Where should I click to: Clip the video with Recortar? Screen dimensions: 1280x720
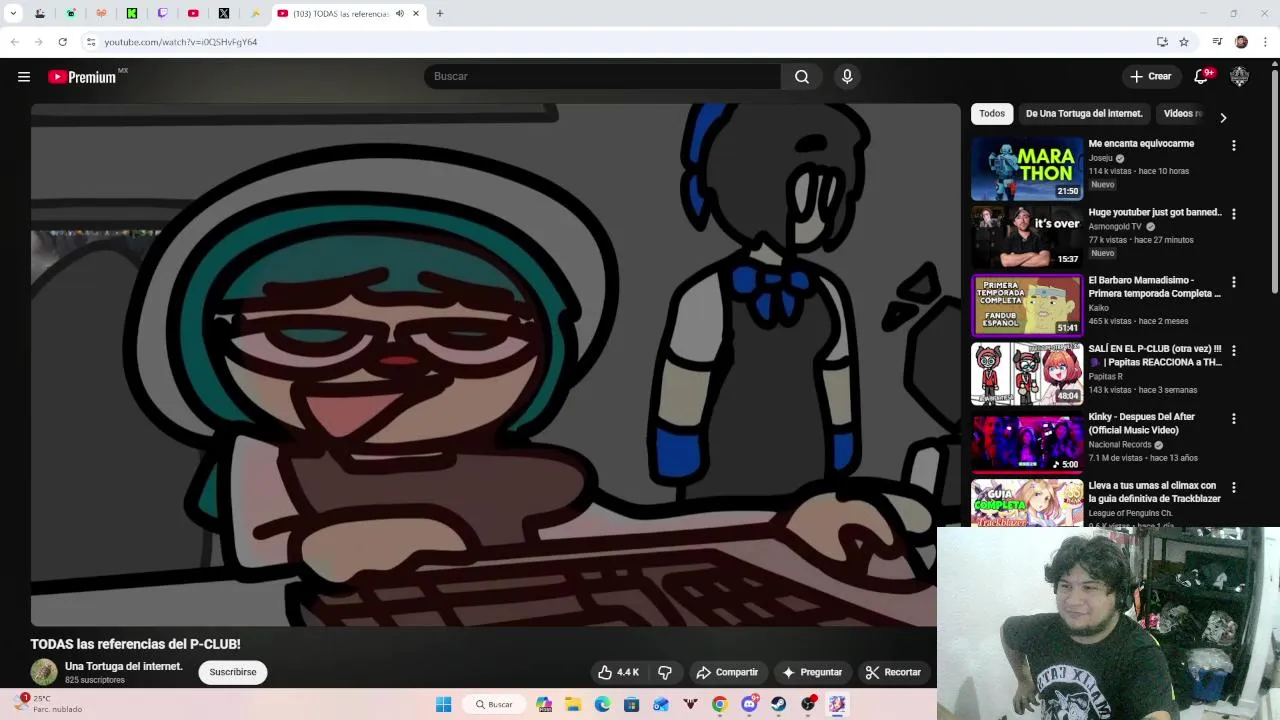pos(893,672)
